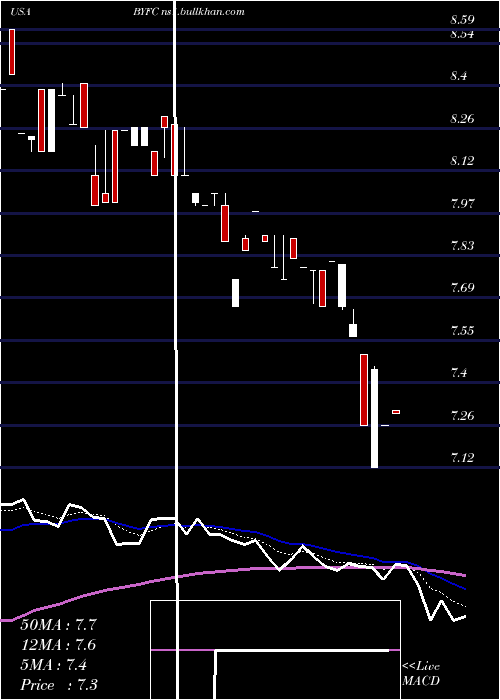Click the USA market label
The width and height of the screenshot is (500, 700).
point(20,12)
